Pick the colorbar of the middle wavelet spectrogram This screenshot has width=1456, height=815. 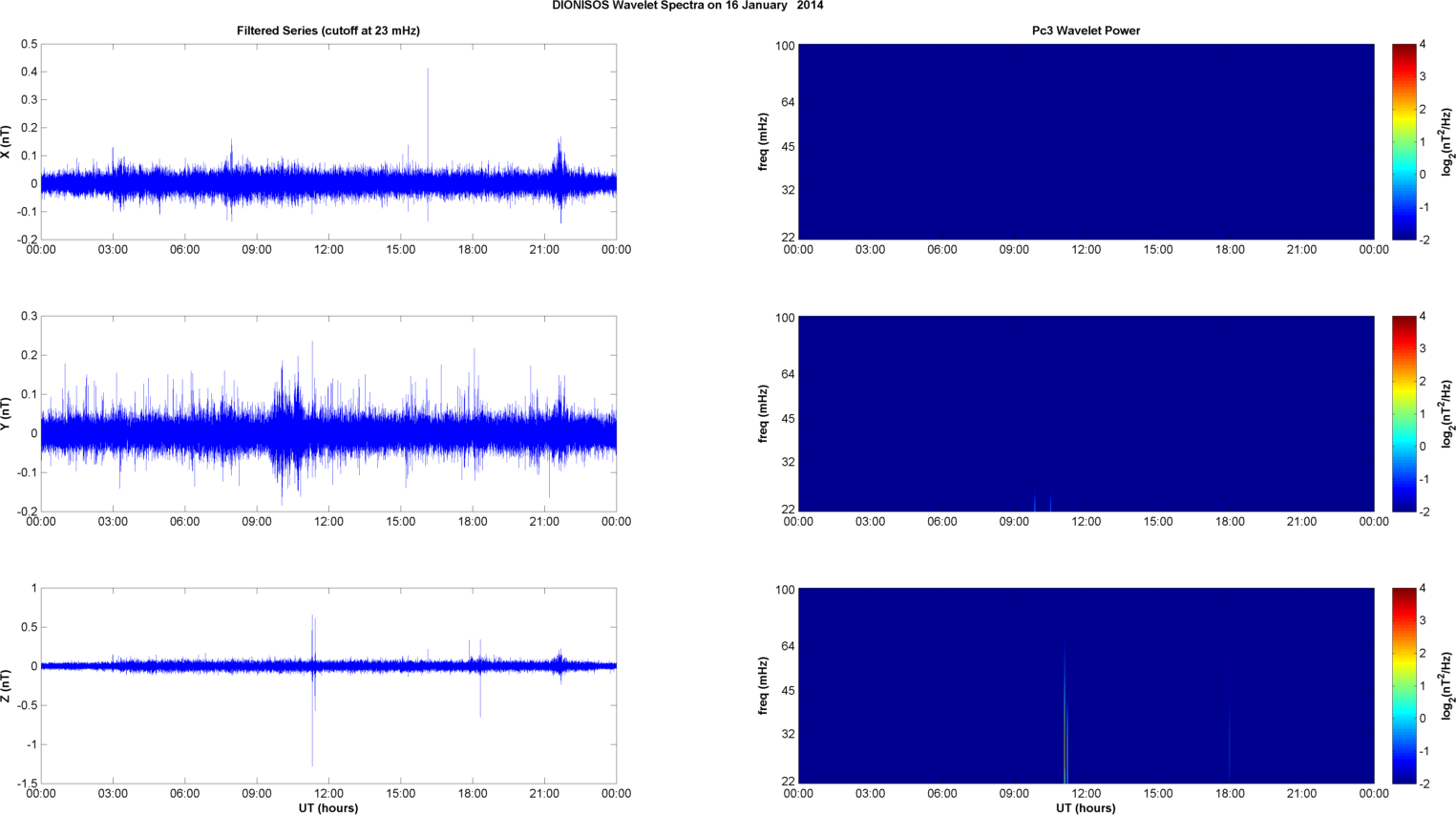(1403, 413)
